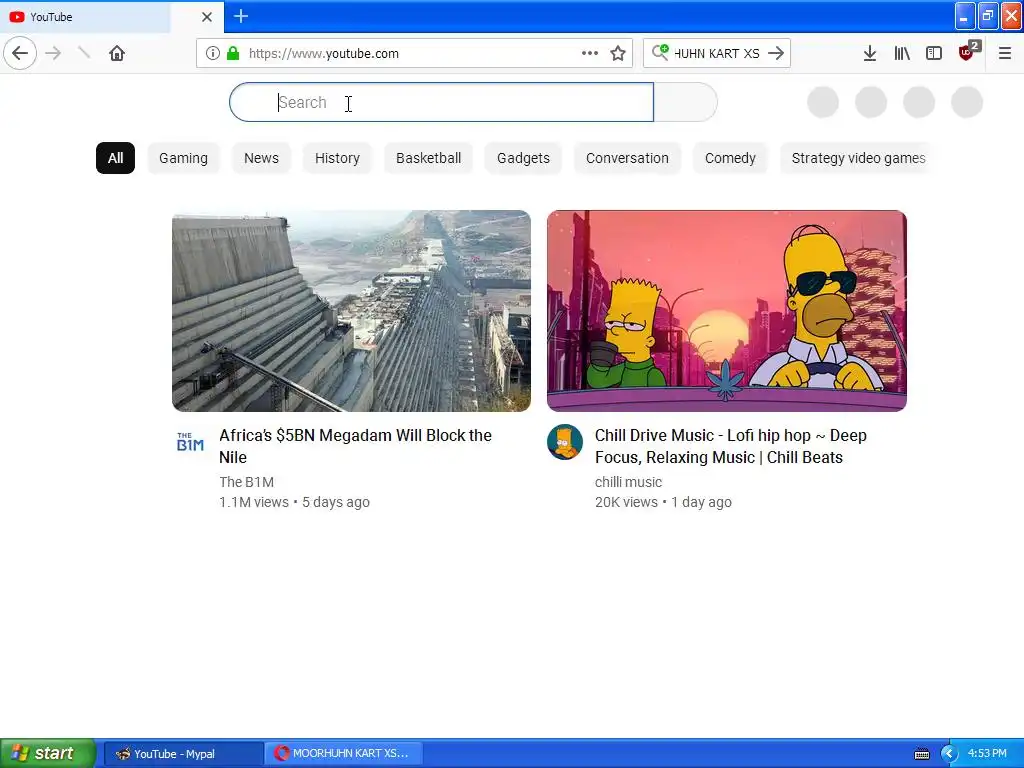1024x768 pixels.
Task: Click the URL address bar text
Action: pos(323,54)
